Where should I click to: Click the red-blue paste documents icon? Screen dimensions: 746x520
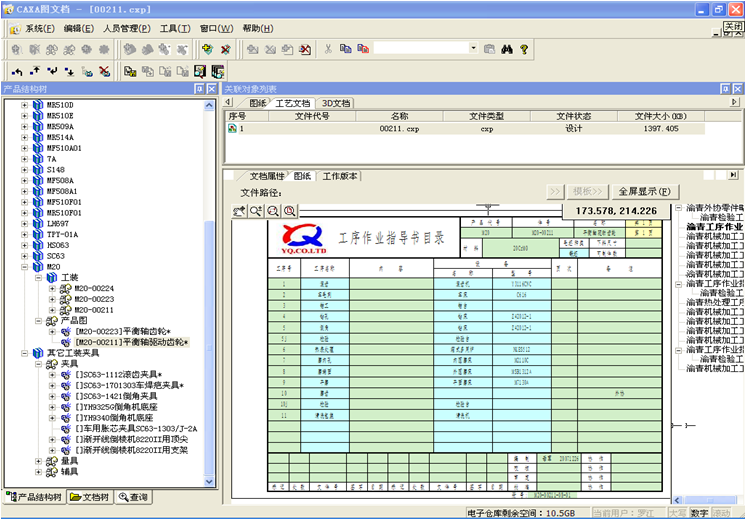coord(363,49)
